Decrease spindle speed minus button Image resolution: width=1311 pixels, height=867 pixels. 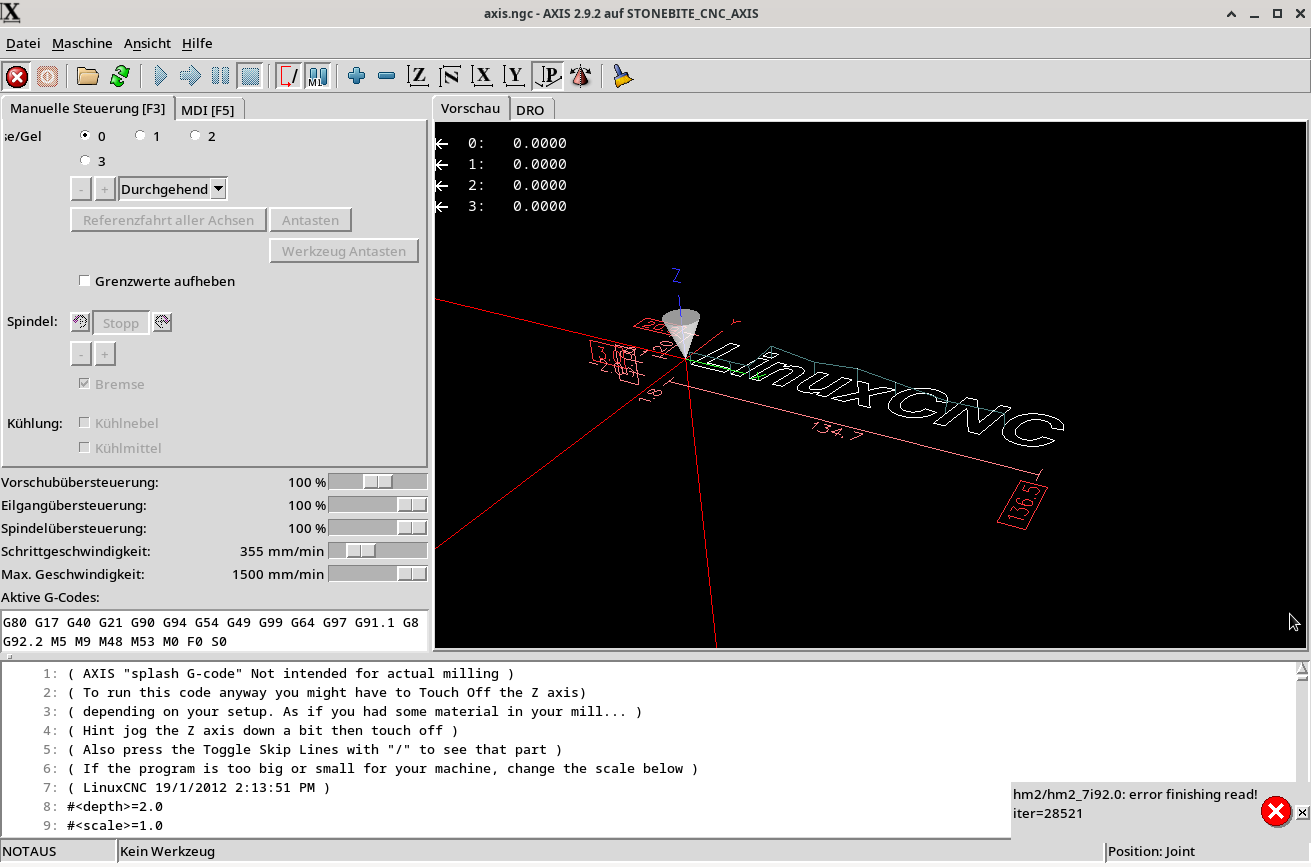[81, 353]
